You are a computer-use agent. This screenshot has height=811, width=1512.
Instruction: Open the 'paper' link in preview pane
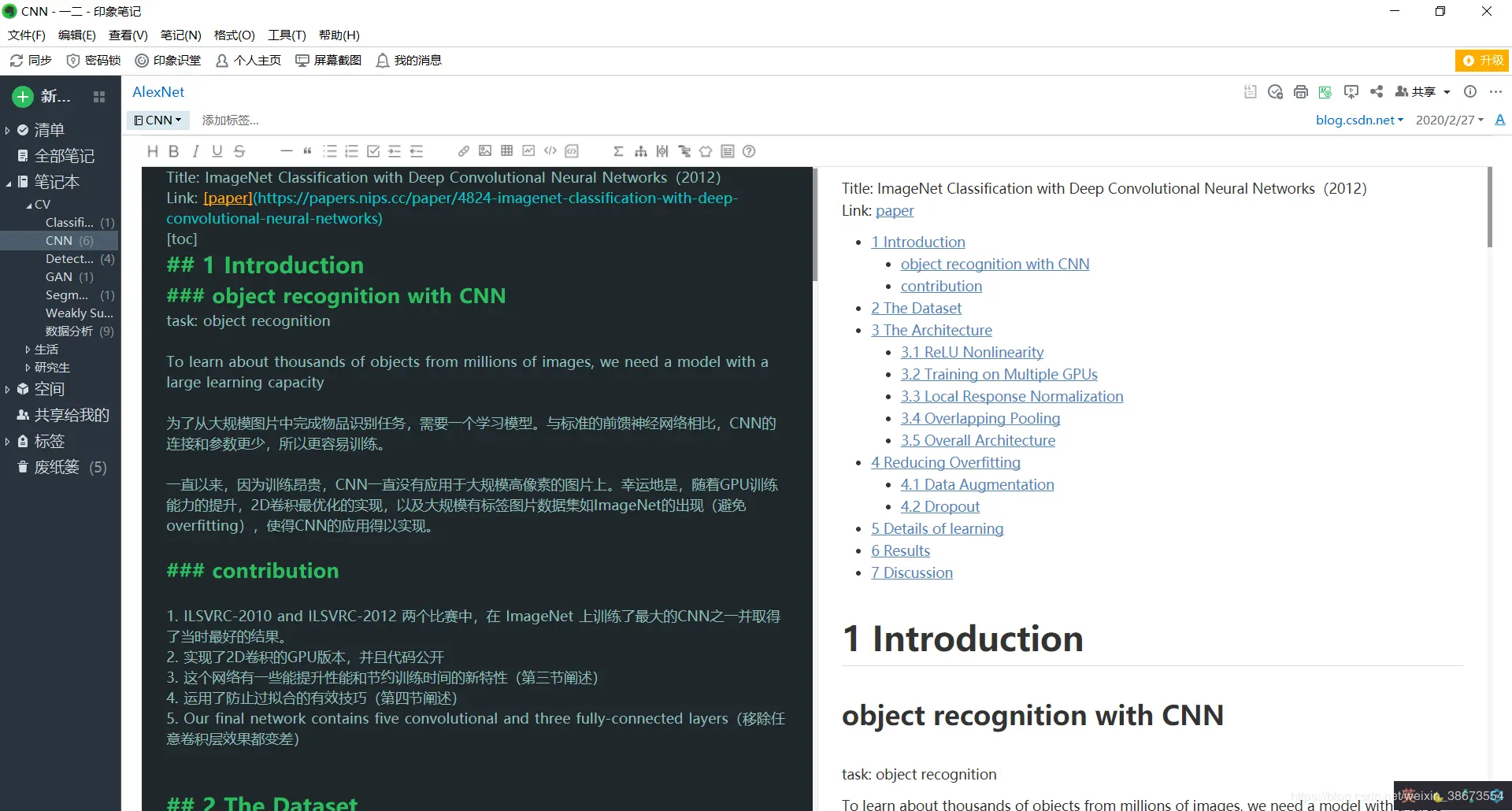pyautogui.click(x=895, y=210)
